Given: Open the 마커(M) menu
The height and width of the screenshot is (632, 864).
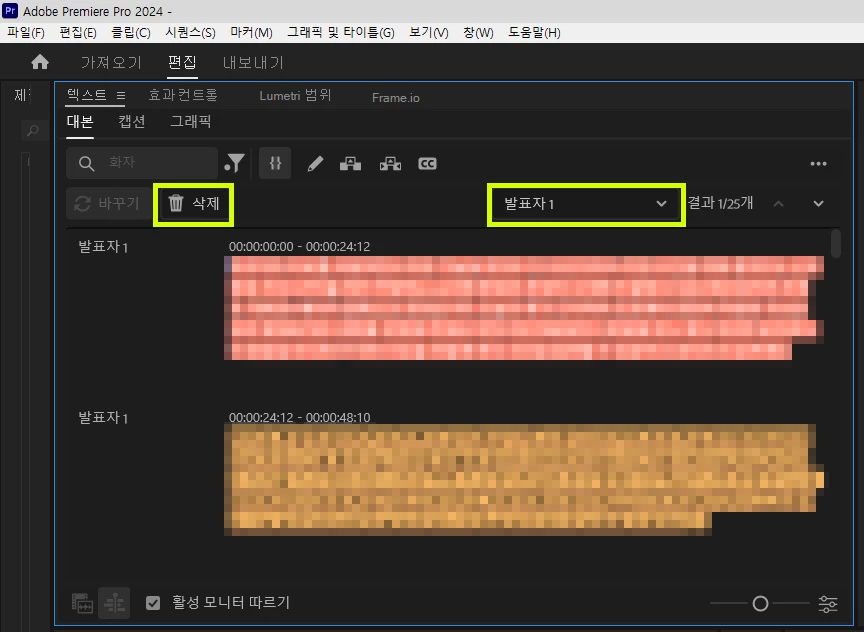Looking at the screenshot, I should [251, 33].
